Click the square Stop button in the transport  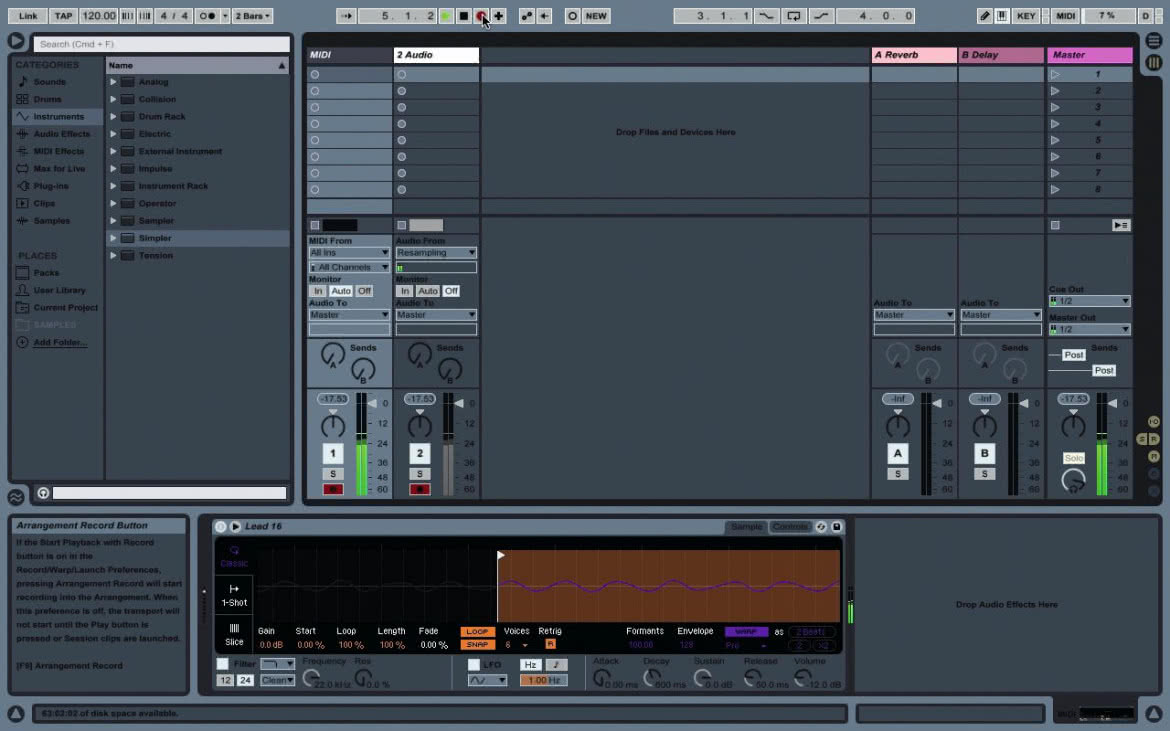(x=463, y=16)
